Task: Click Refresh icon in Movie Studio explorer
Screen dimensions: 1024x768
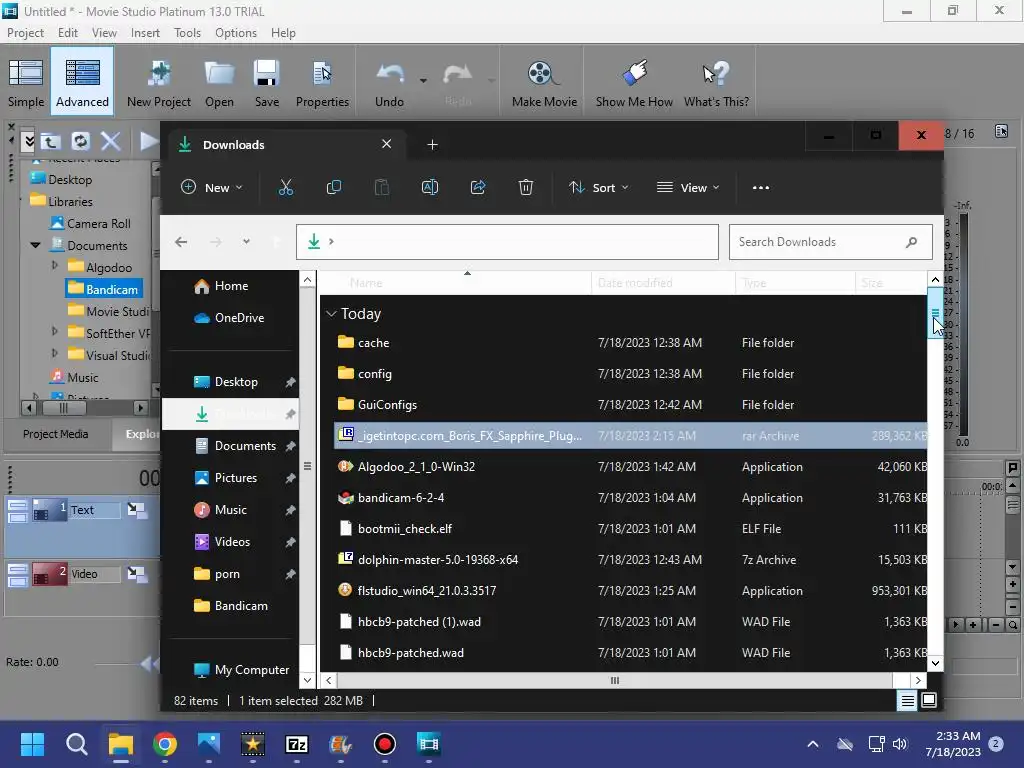Action: pyautogui.click(x=80, y=141)
